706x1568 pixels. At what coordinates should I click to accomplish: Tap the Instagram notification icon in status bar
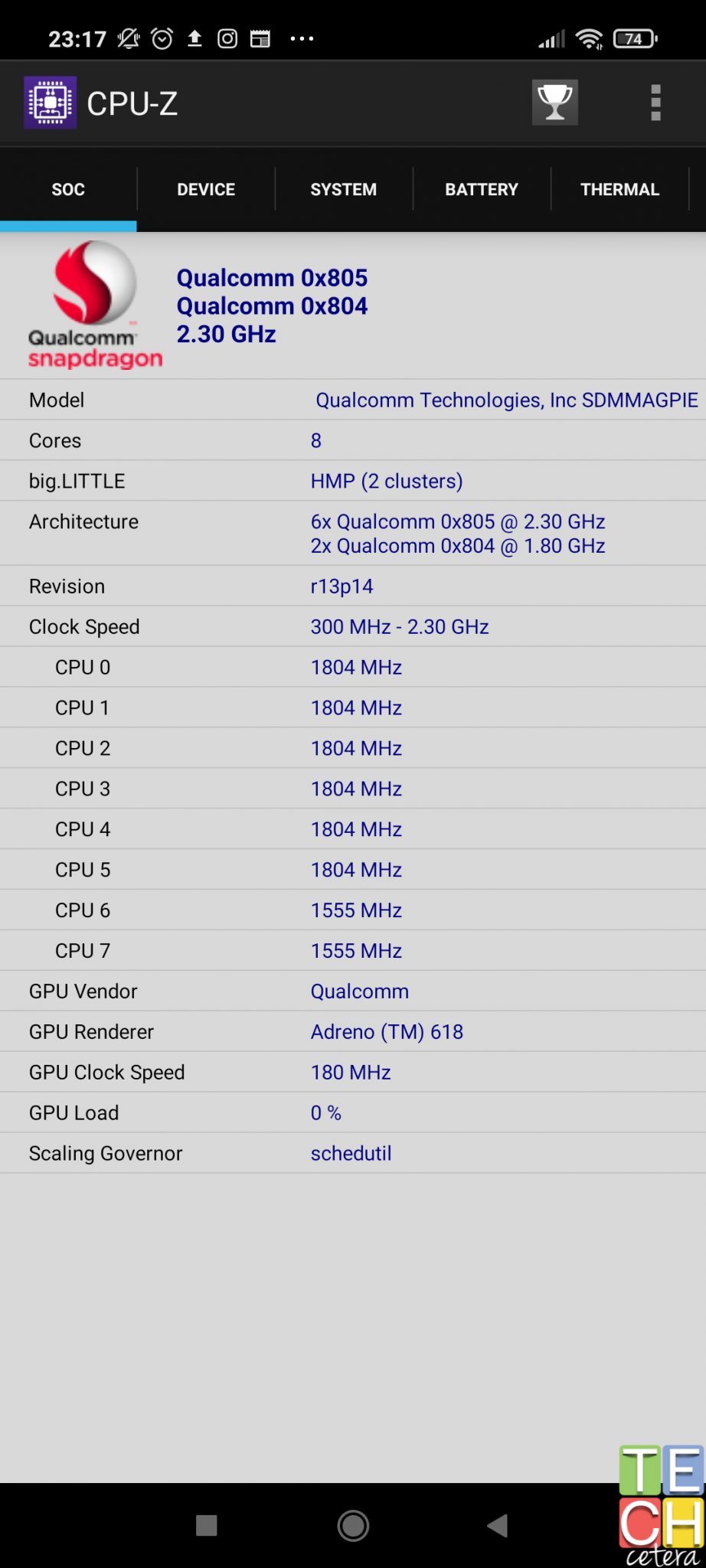click(227, 38)
